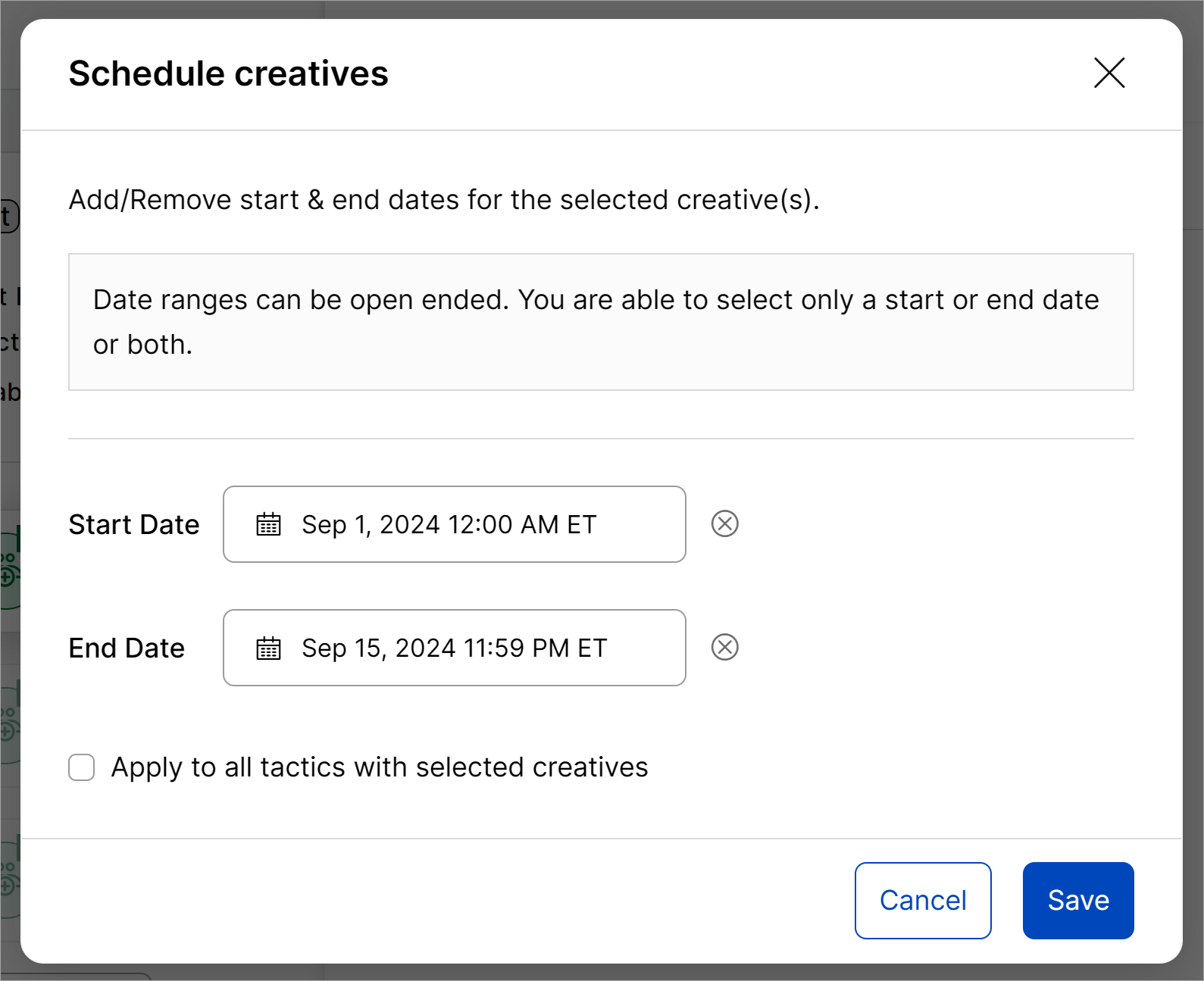The height and width of the screenshot is (981, 1204).
Task: Enable Apply to all tactics checkbox
Action: [82, 767]
